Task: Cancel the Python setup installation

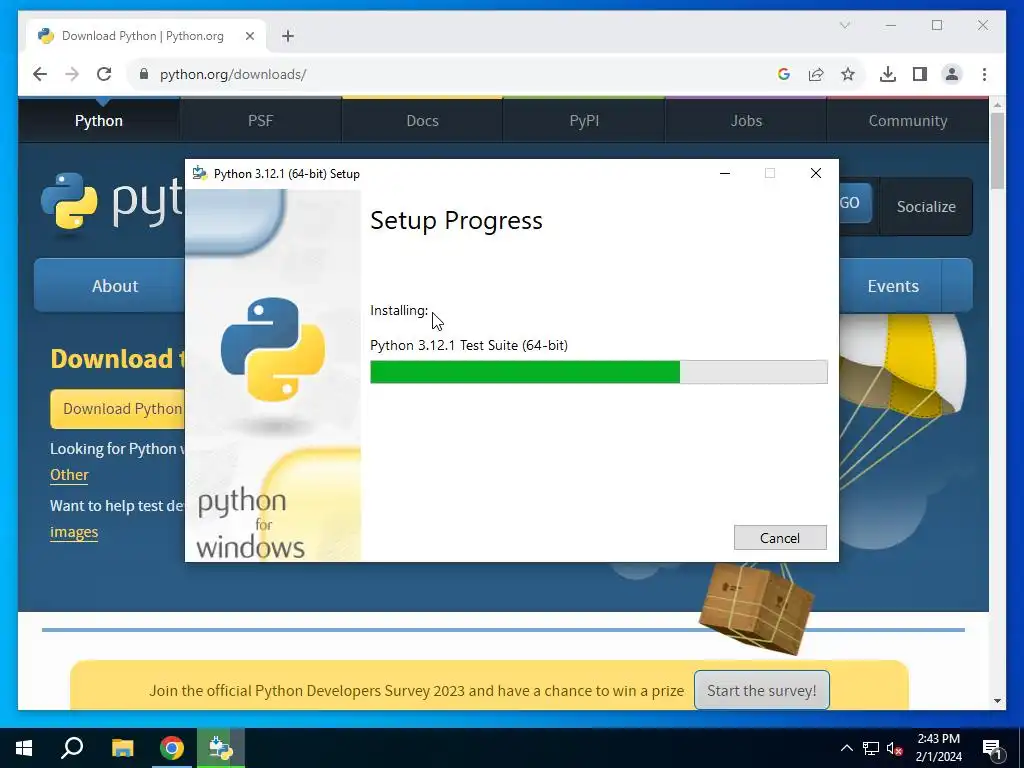Action: [x=780, y=537]
